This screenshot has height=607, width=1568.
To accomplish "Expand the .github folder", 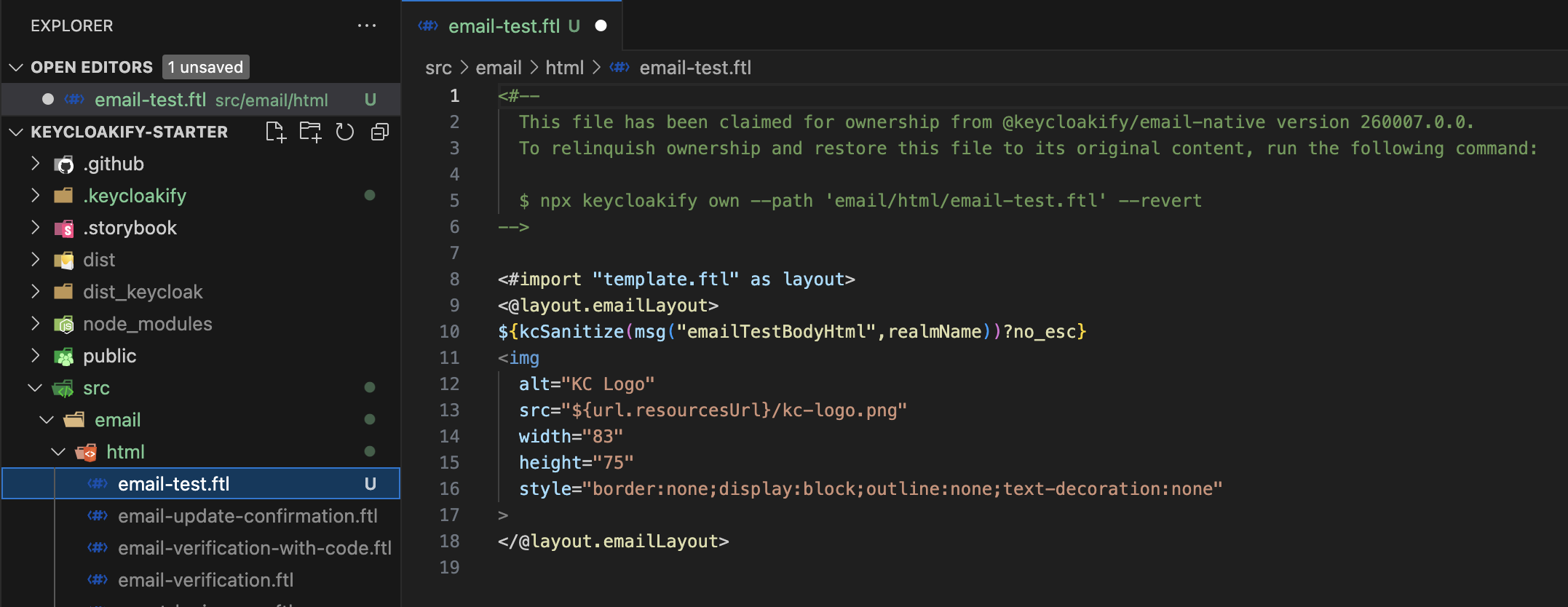I will coord(35,164).
